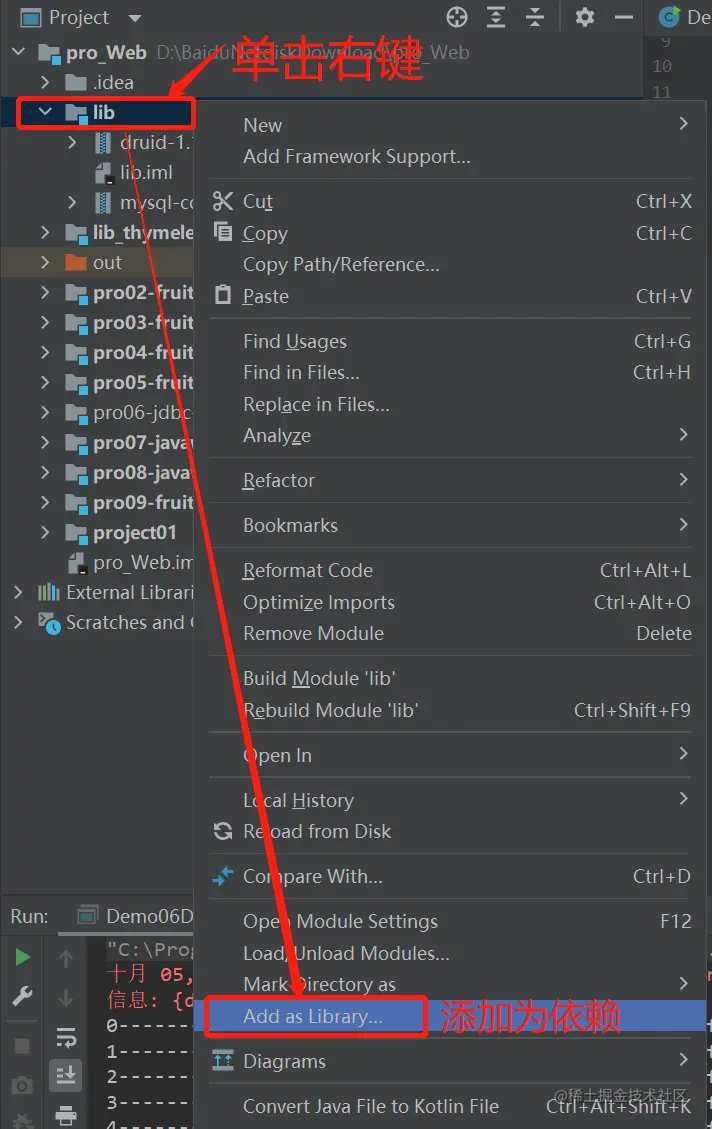The height and width of the screenshot is (1129, 712).
Task: Click the camera dump threads icon
Action: (22, 1085)
